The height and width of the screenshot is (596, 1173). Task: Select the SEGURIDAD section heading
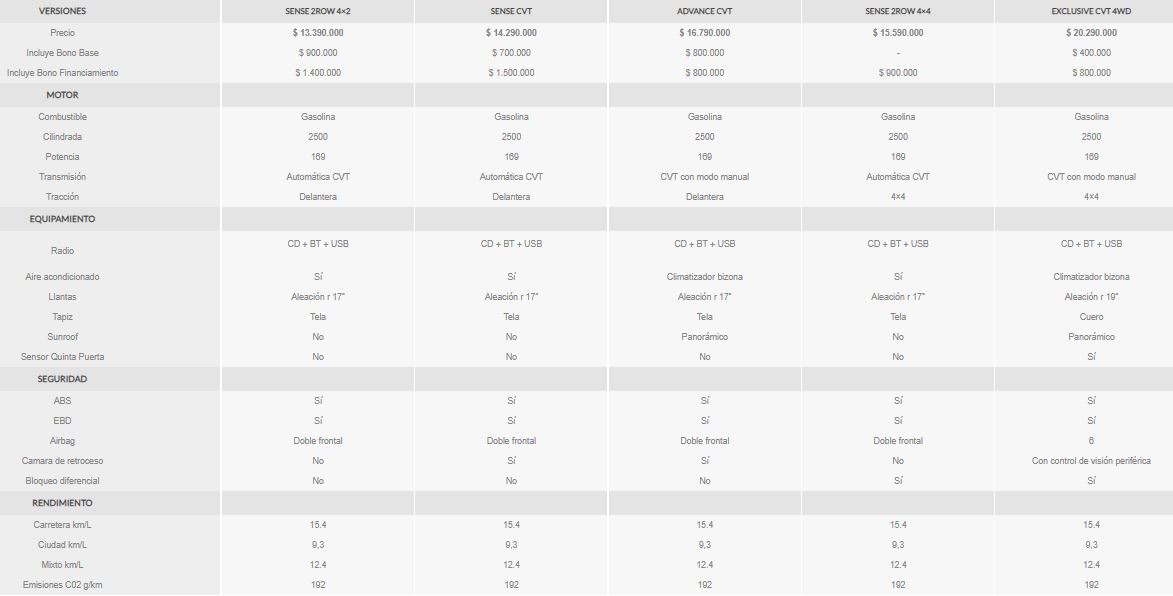point(62,379)
